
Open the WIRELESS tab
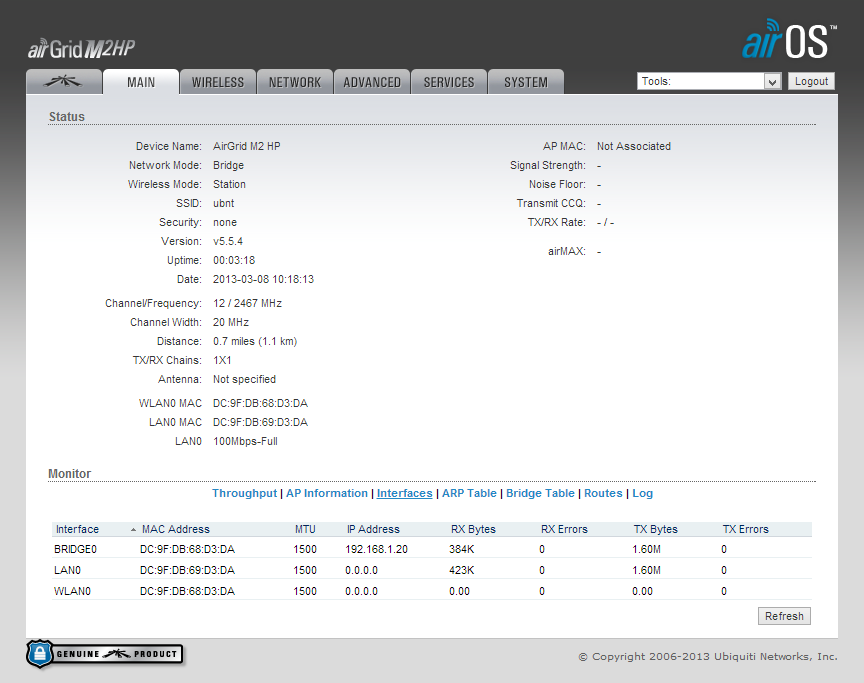[218, 82]
